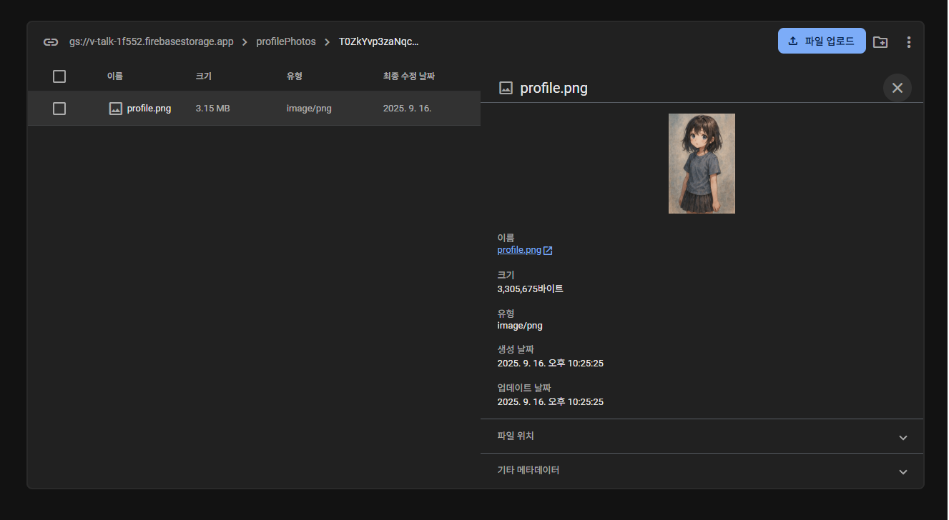This screenshot has height=520, width=949.
Task: Sort by the 크기 column header
Action: (x=203, y=76)
